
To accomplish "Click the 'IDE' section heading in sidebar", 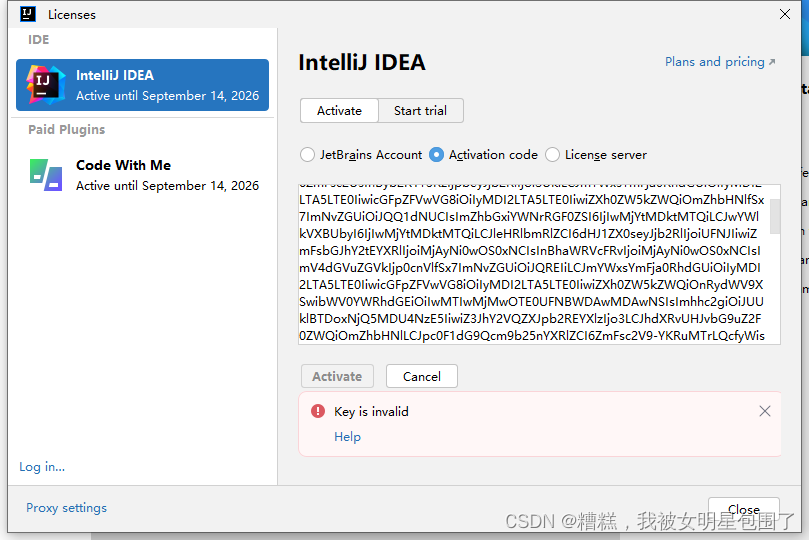I will 39,40.
